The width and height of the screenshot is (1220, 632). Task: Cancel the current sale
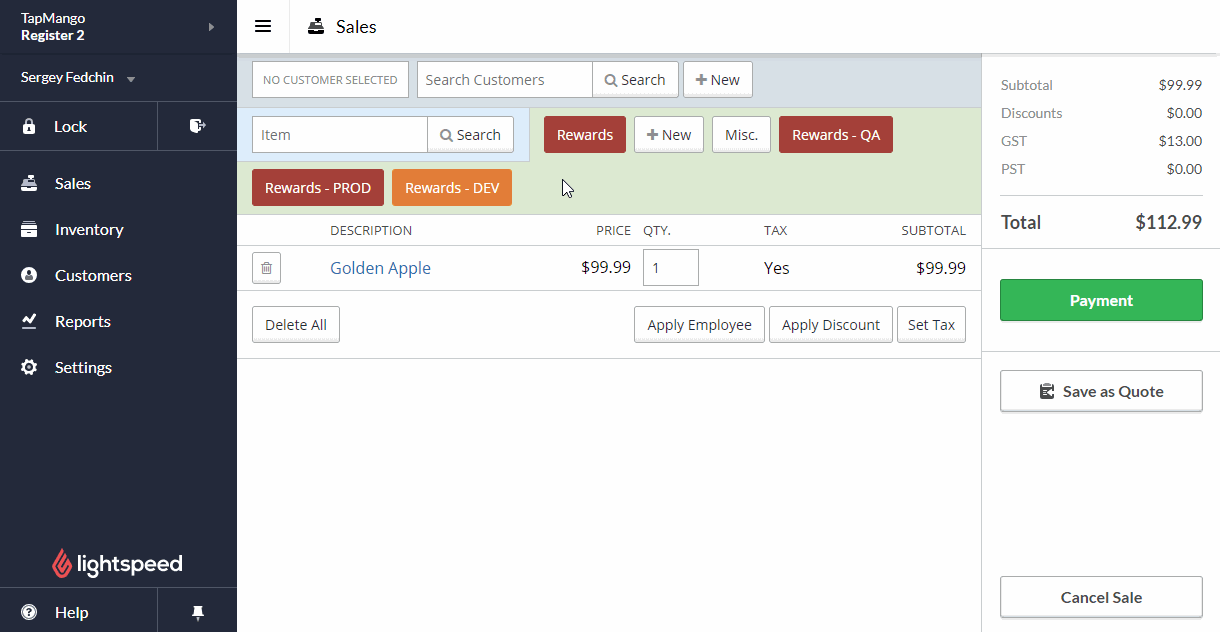point(1100,597)
